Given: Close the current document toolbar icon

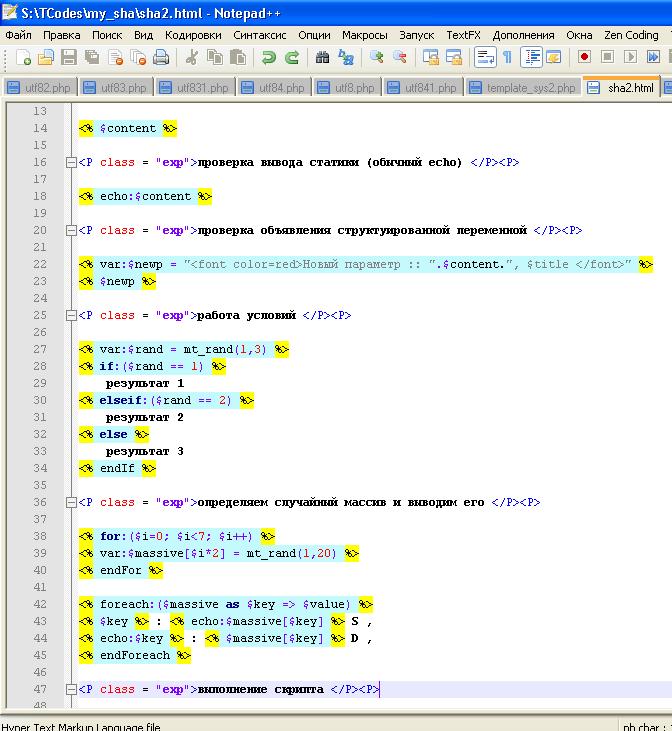Looking at the screenshot, I should 115,57.
